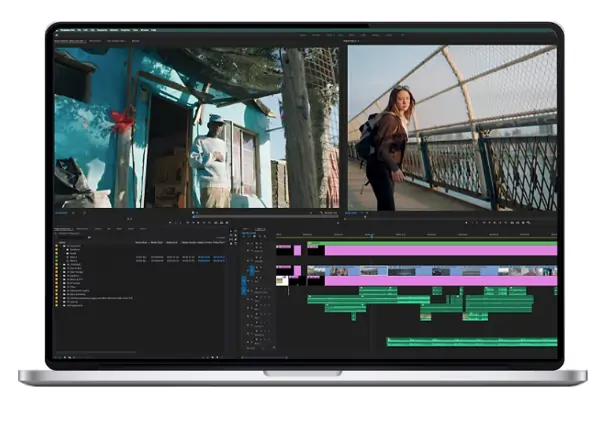616x431 pixels.
Task: Click New Item icon in Project panel
Action: (217, 357)
